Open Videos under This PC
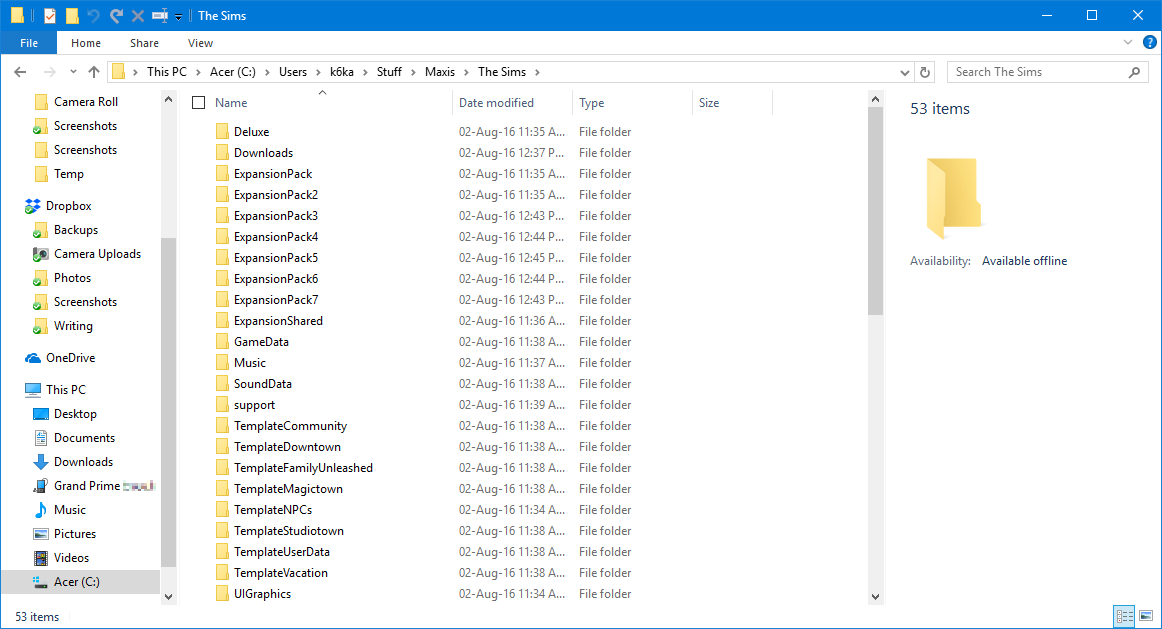This screenshot has height=629, width=1162. click(71, 558)
